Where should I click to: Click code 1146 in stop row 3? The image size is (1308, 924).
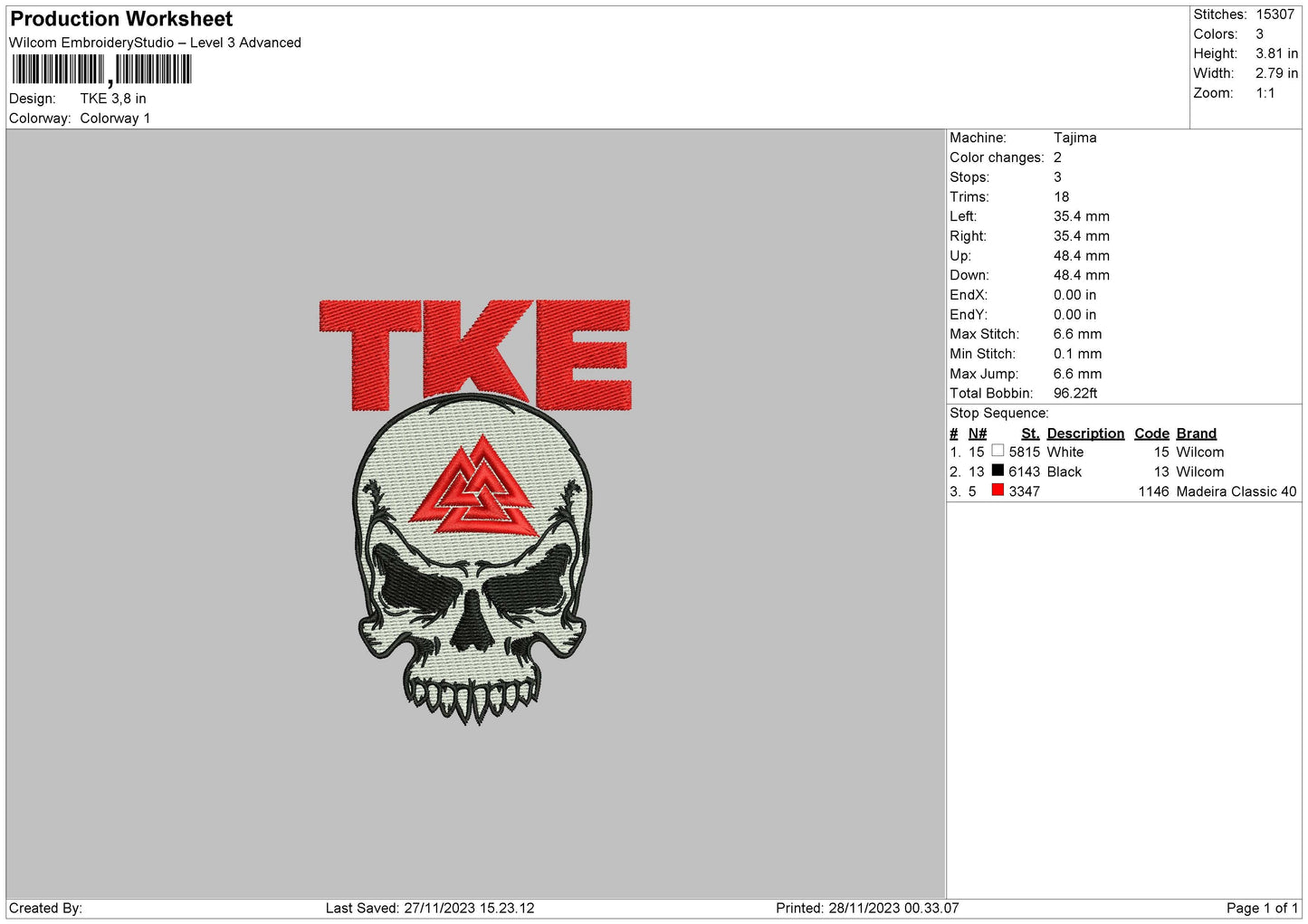click(x=1153, y=491)
